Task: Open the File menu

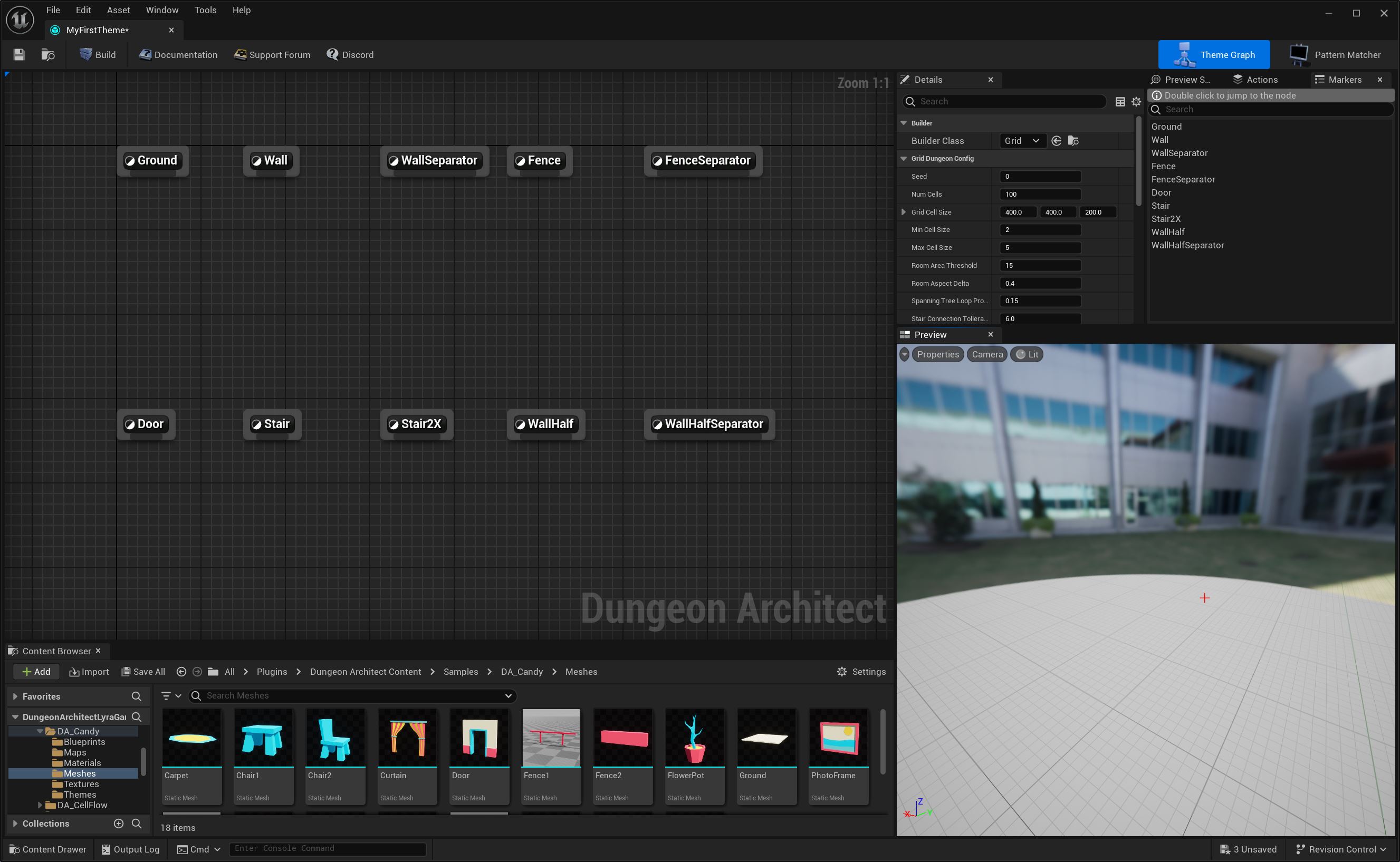Action: click(x=53, y=9)
